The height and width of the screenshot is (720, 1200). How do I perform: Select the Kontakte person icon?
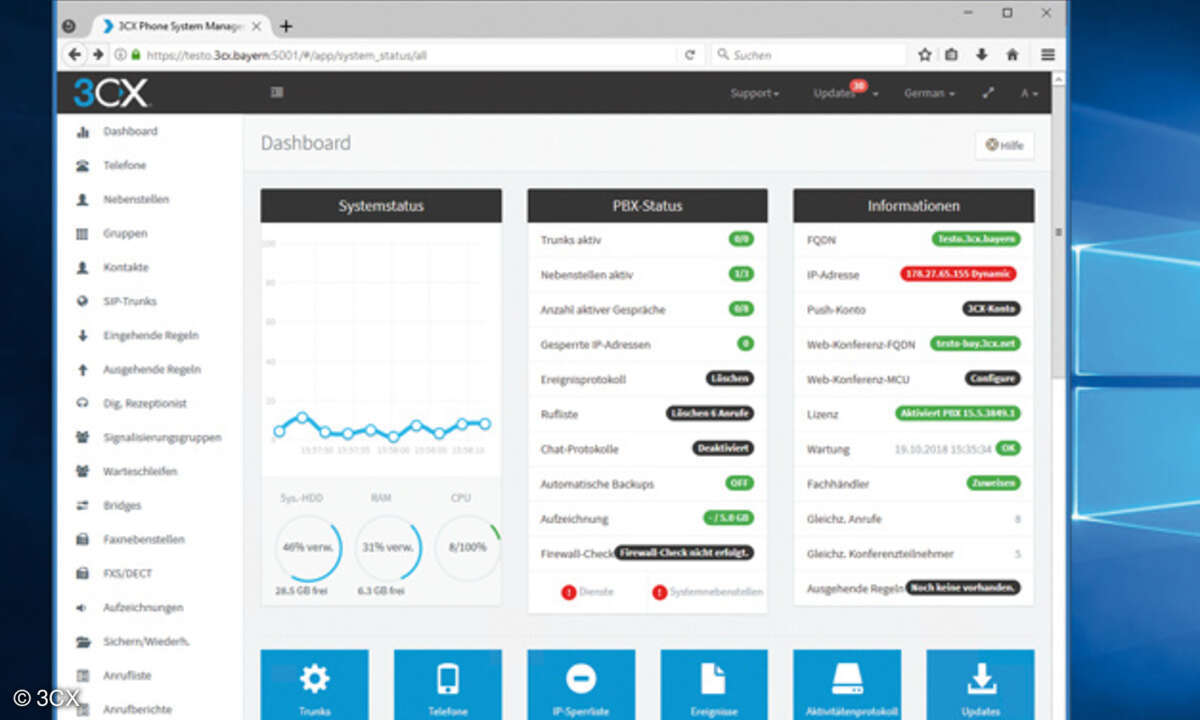point(82,267)
